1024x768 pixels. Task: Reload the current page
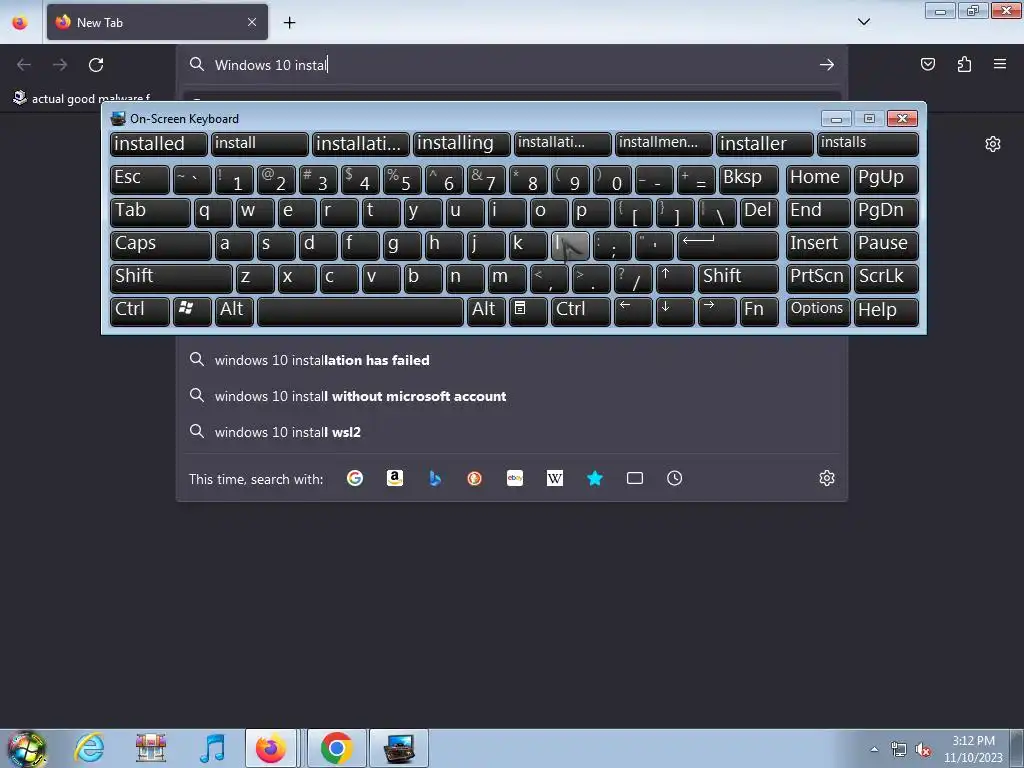tap(96, 65)
